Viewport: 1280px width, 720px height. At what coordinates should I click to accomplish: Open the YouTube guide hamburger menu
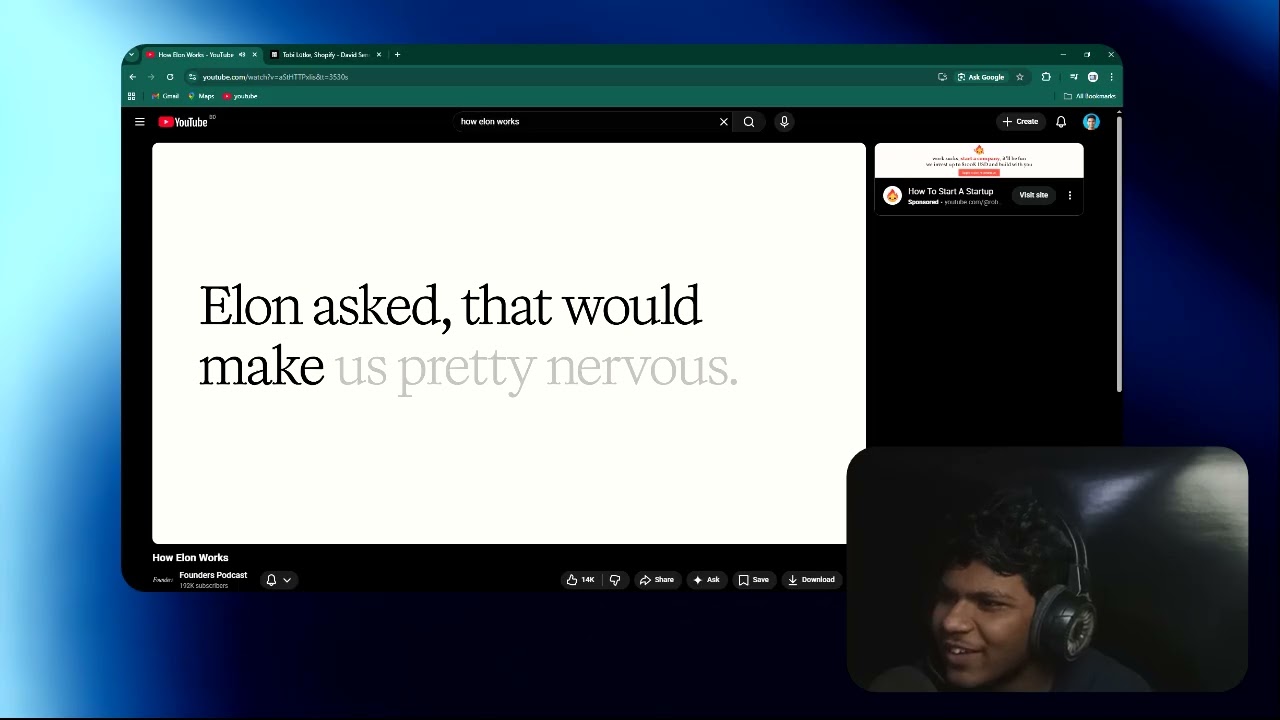tap(140, 122)
